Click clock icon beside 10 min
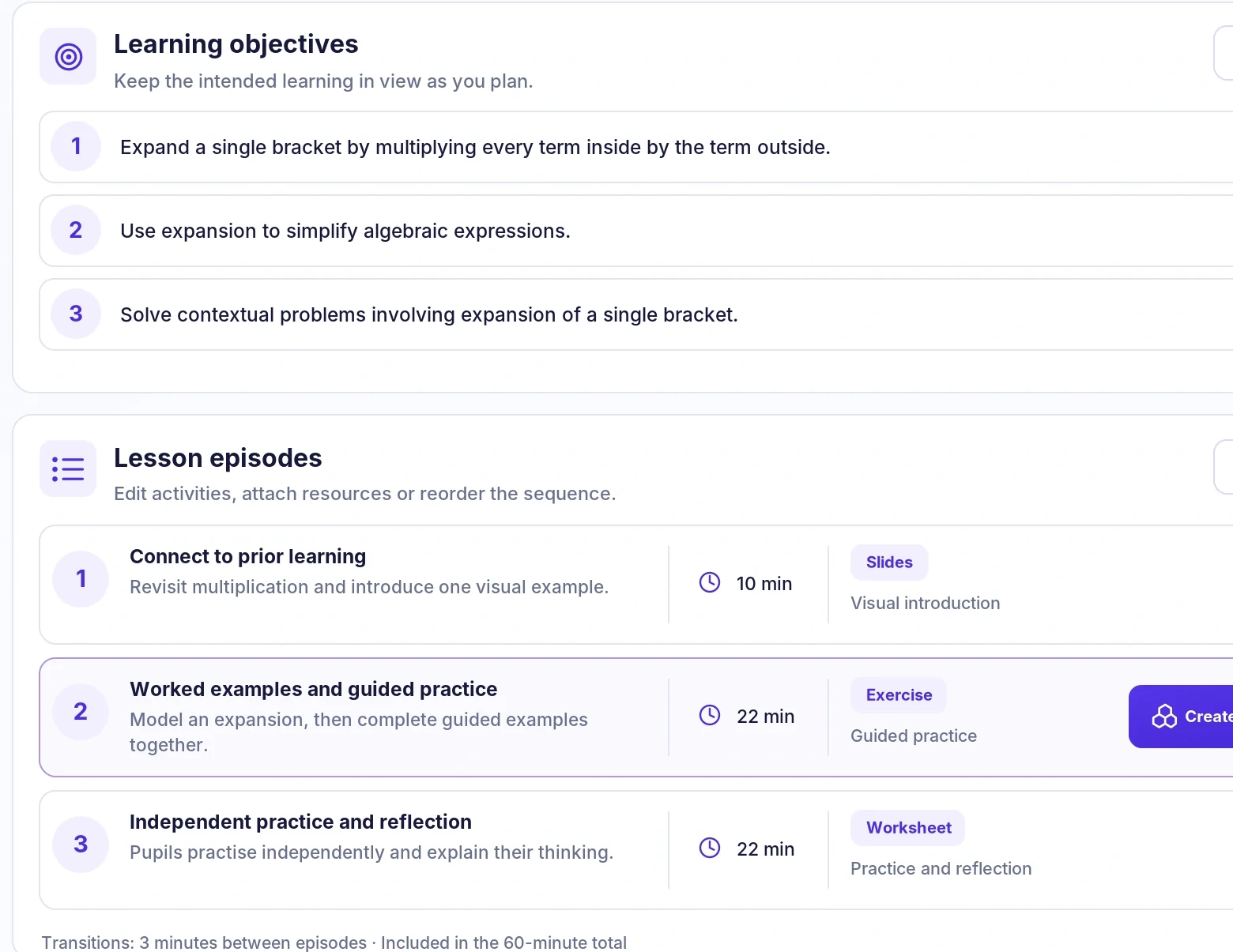1233x952 pixels. [710, 583]
